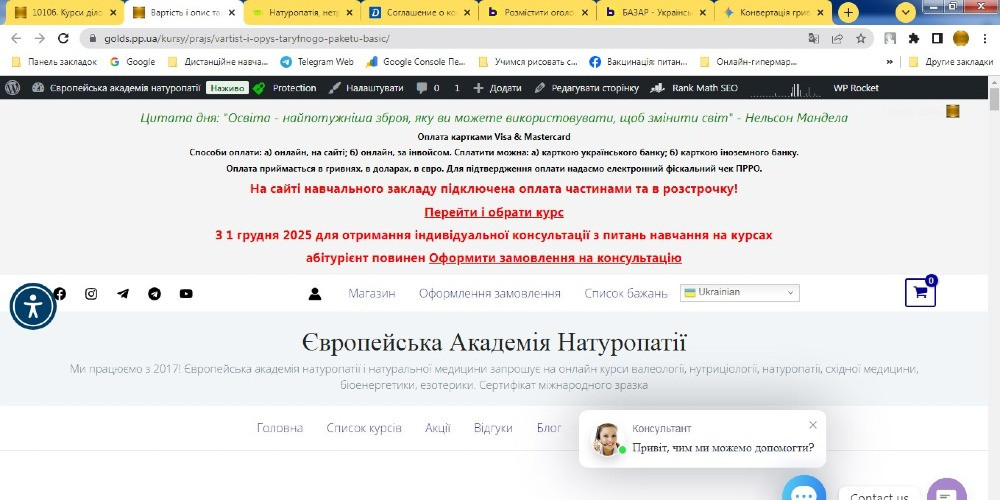Open the Protection admin bar item
Image resolution: width=1000 pixels, height=500 pixels.
[x=284, y=88]
